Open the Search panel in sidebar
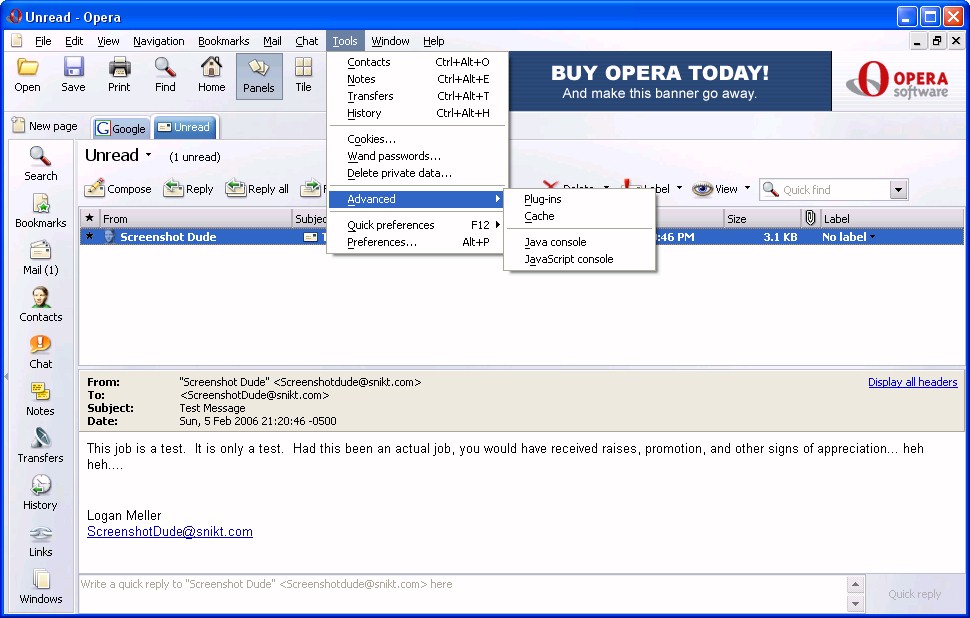Image resolution: width=970 pixels, height=618 pixels. tap(41, 164)
